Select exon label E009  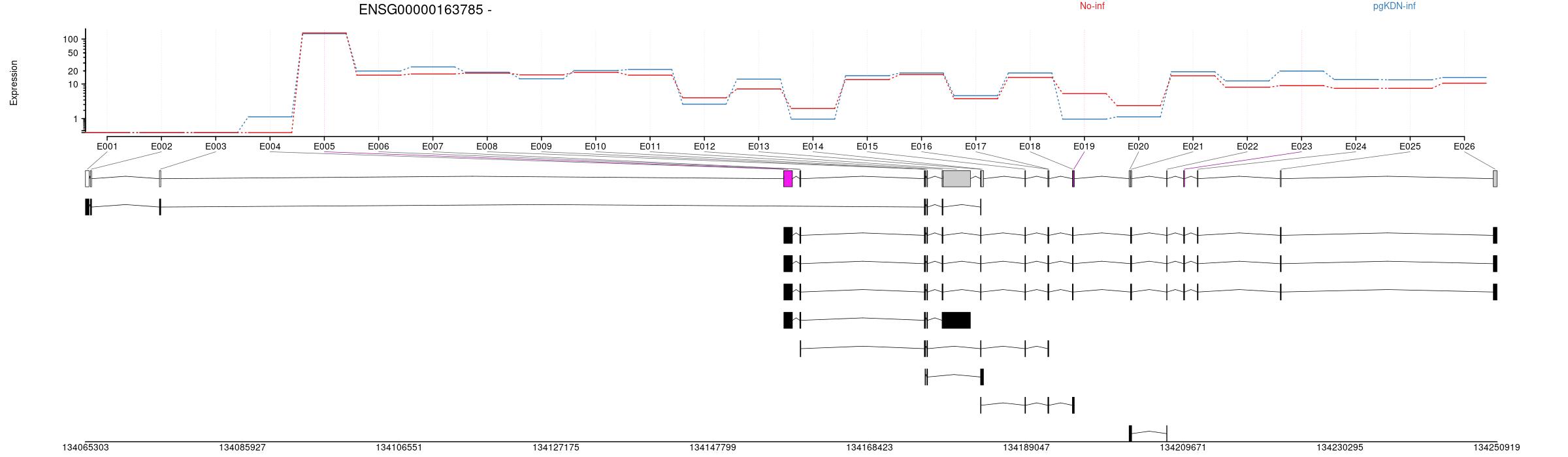click(541, 147)
